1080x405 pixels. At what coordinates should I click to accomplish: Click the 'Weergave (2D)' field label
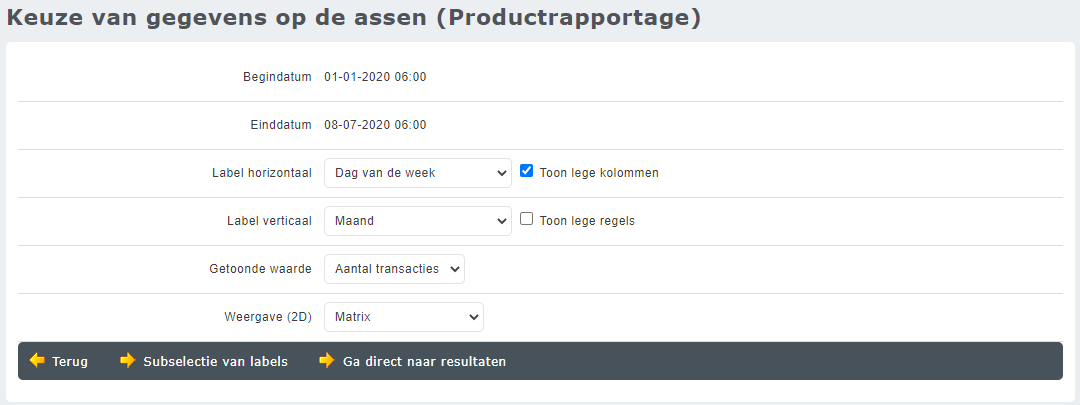tap(268, 317)
